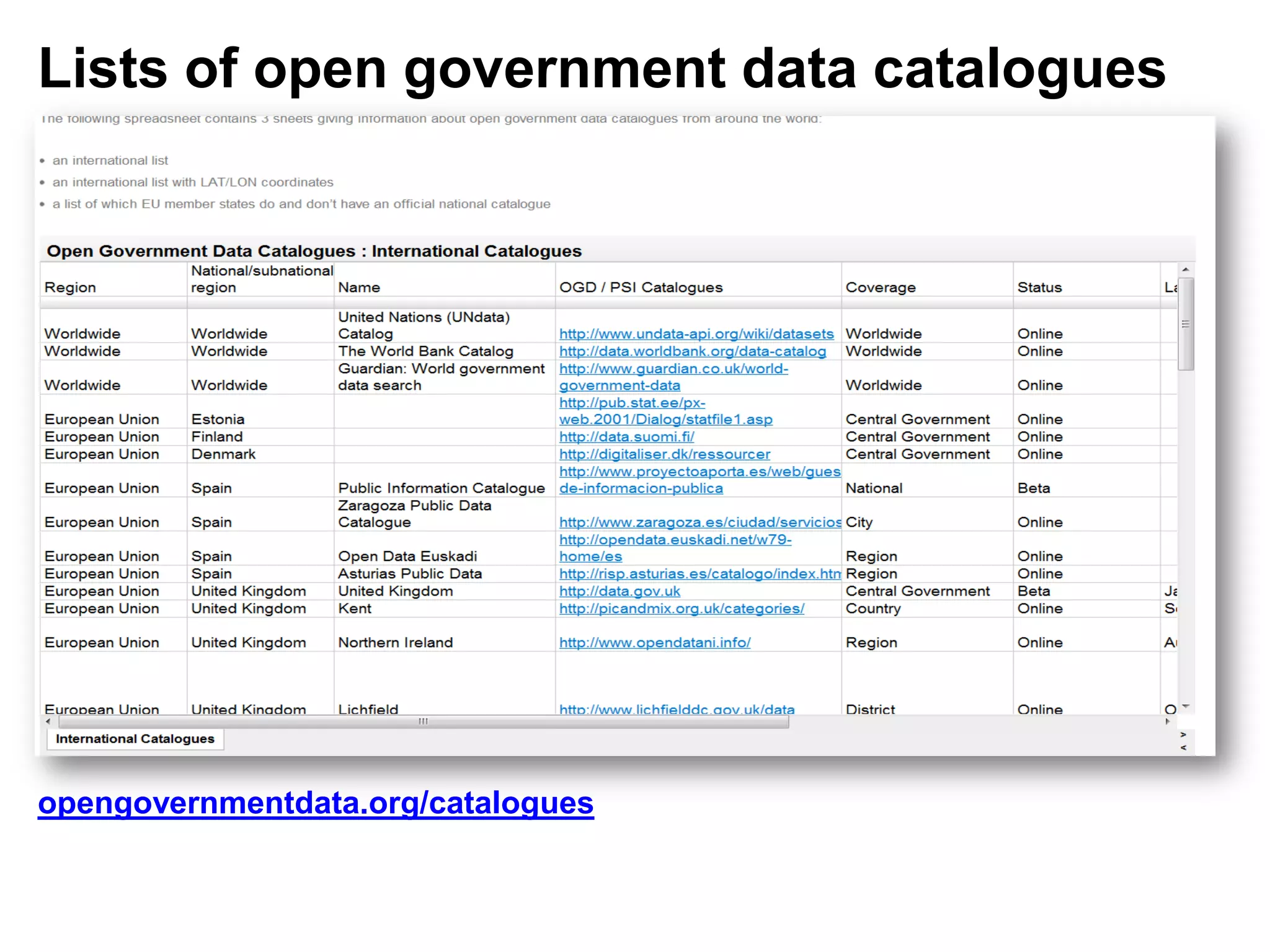Click the horizontal scrollbar right arrow

click(x=1168, y=721)
